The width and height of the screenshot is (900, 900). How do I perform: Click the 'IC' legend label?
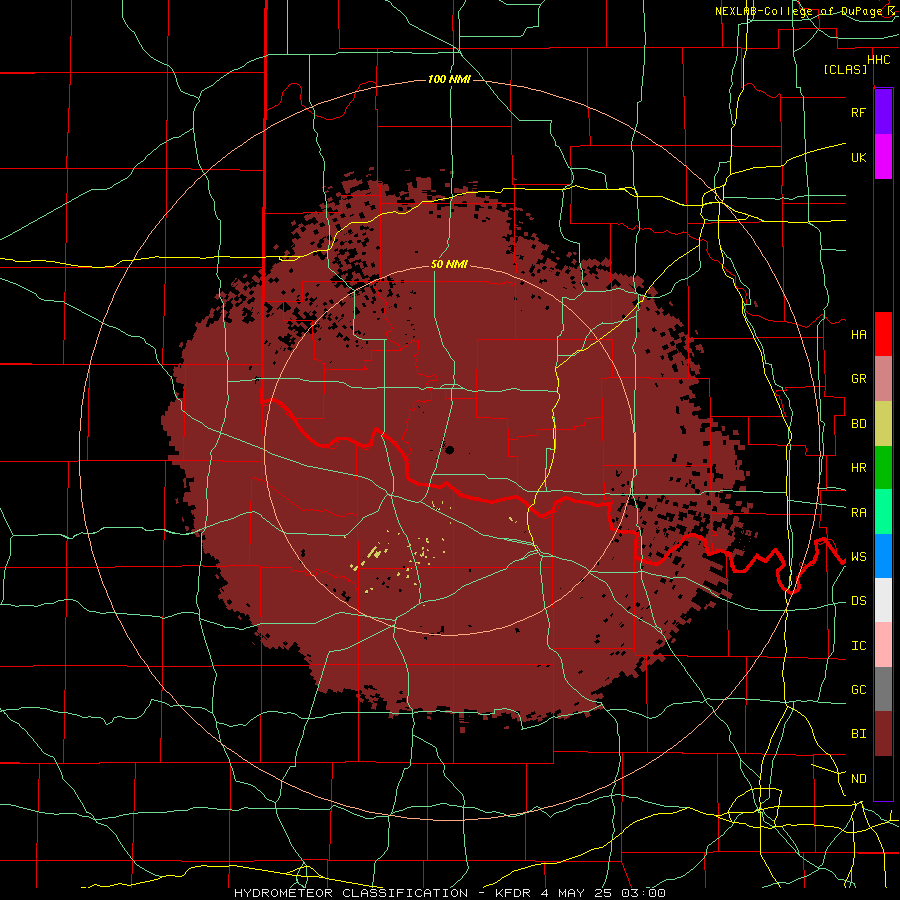pos(858,646)
